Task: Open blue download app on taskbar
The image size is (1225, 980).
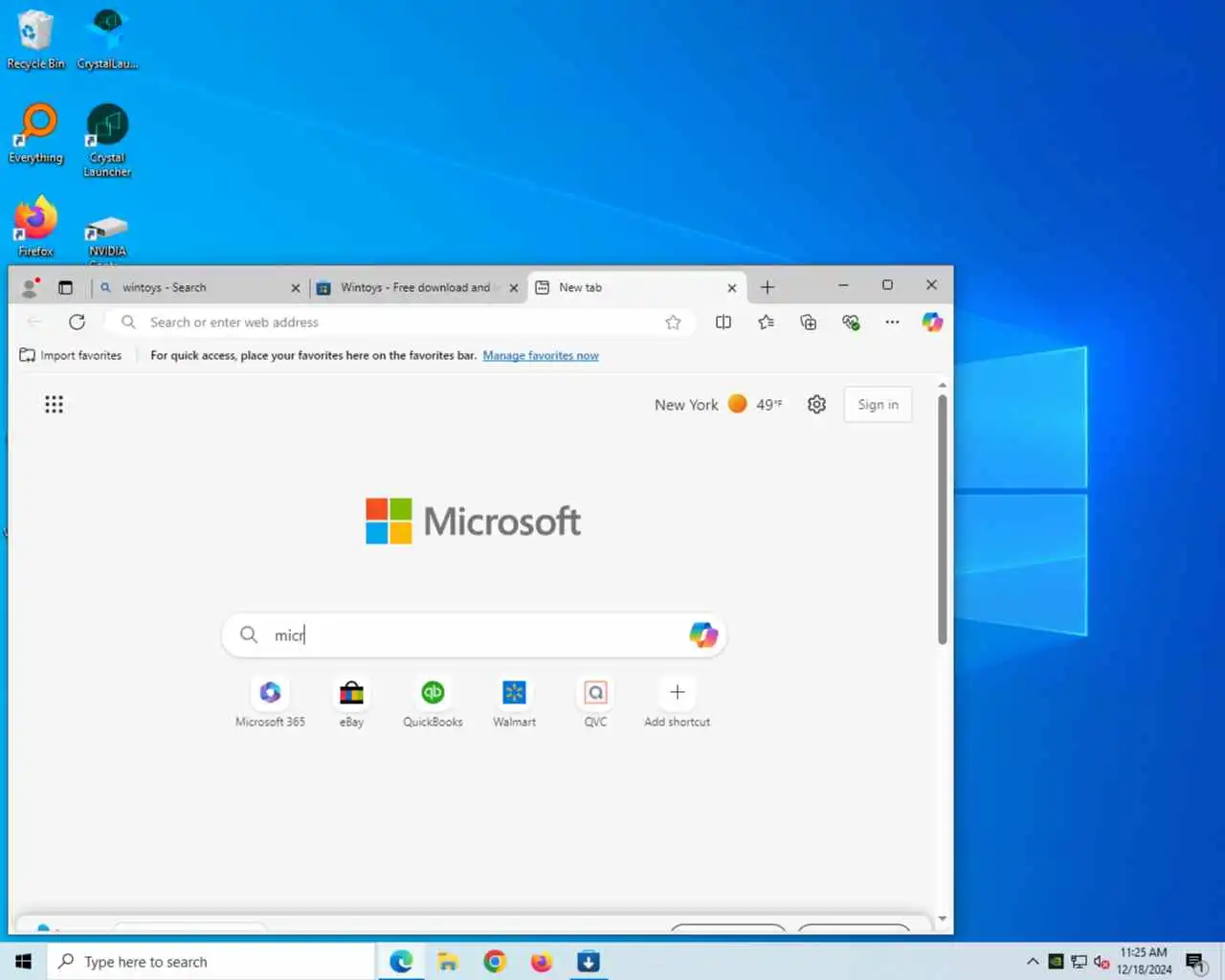Action: 589,962
